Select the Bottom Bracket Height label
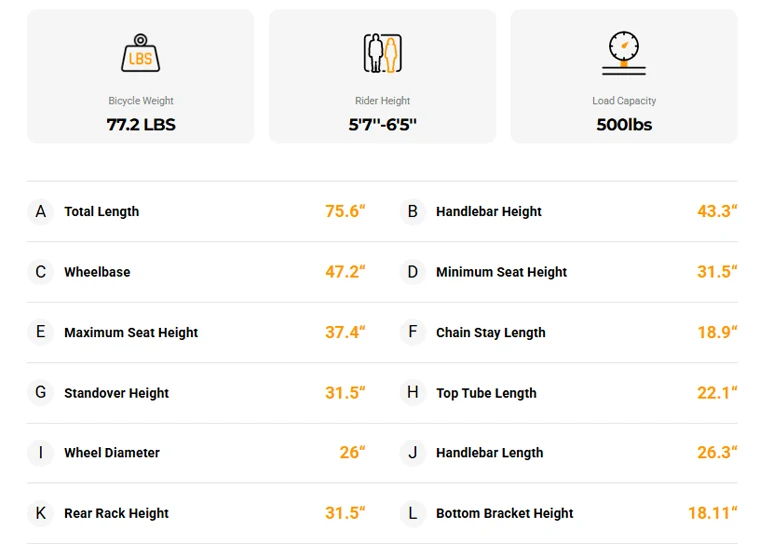 tap(504, 513)
